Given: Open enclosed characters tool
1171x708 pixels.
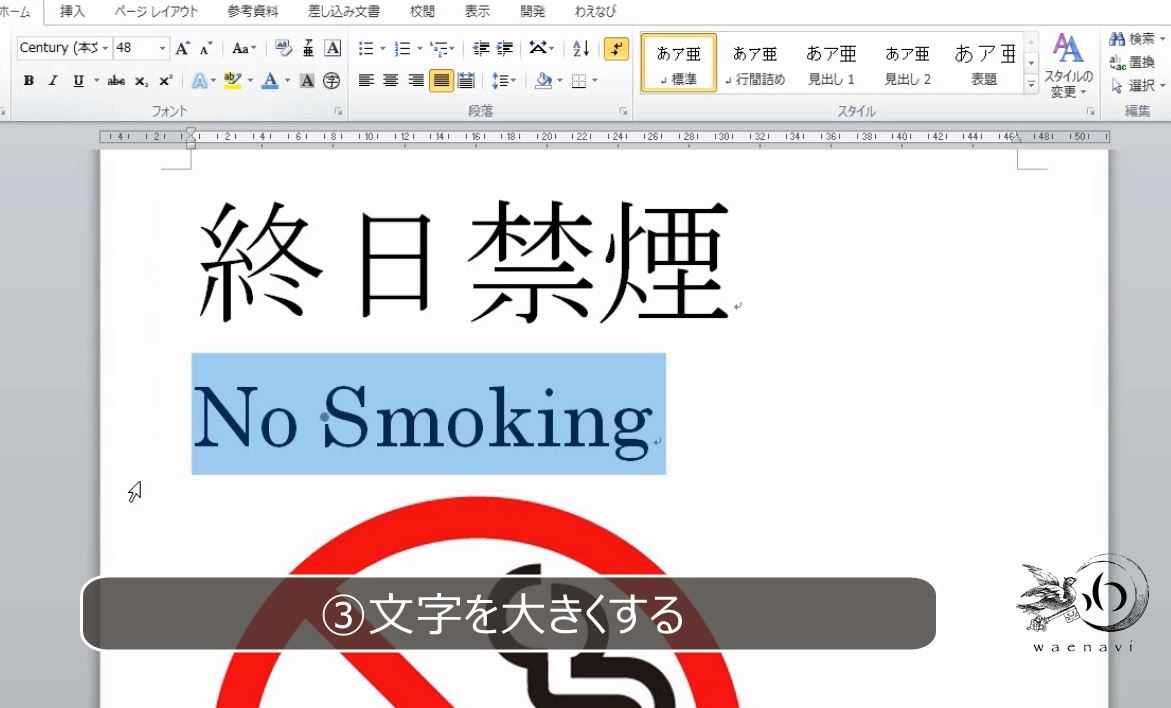Looking at the screenshot, I should click(332, 81).
